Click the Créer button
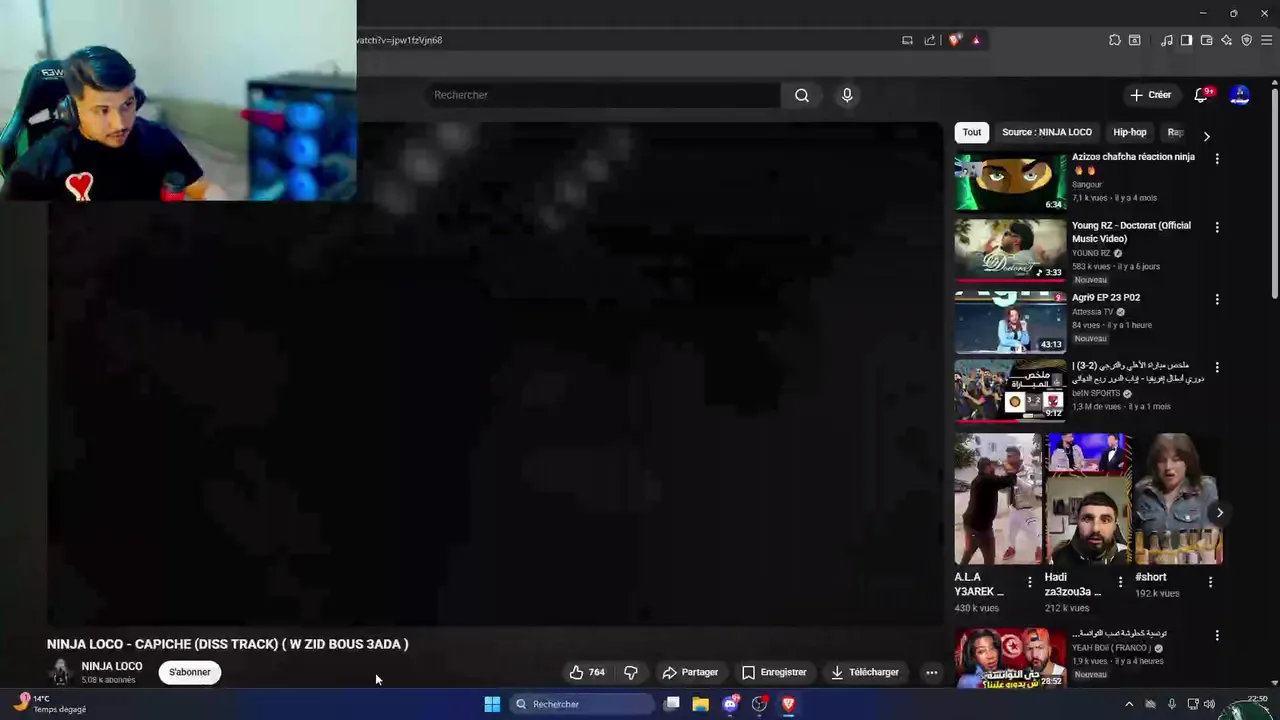 pos(1150,95)
